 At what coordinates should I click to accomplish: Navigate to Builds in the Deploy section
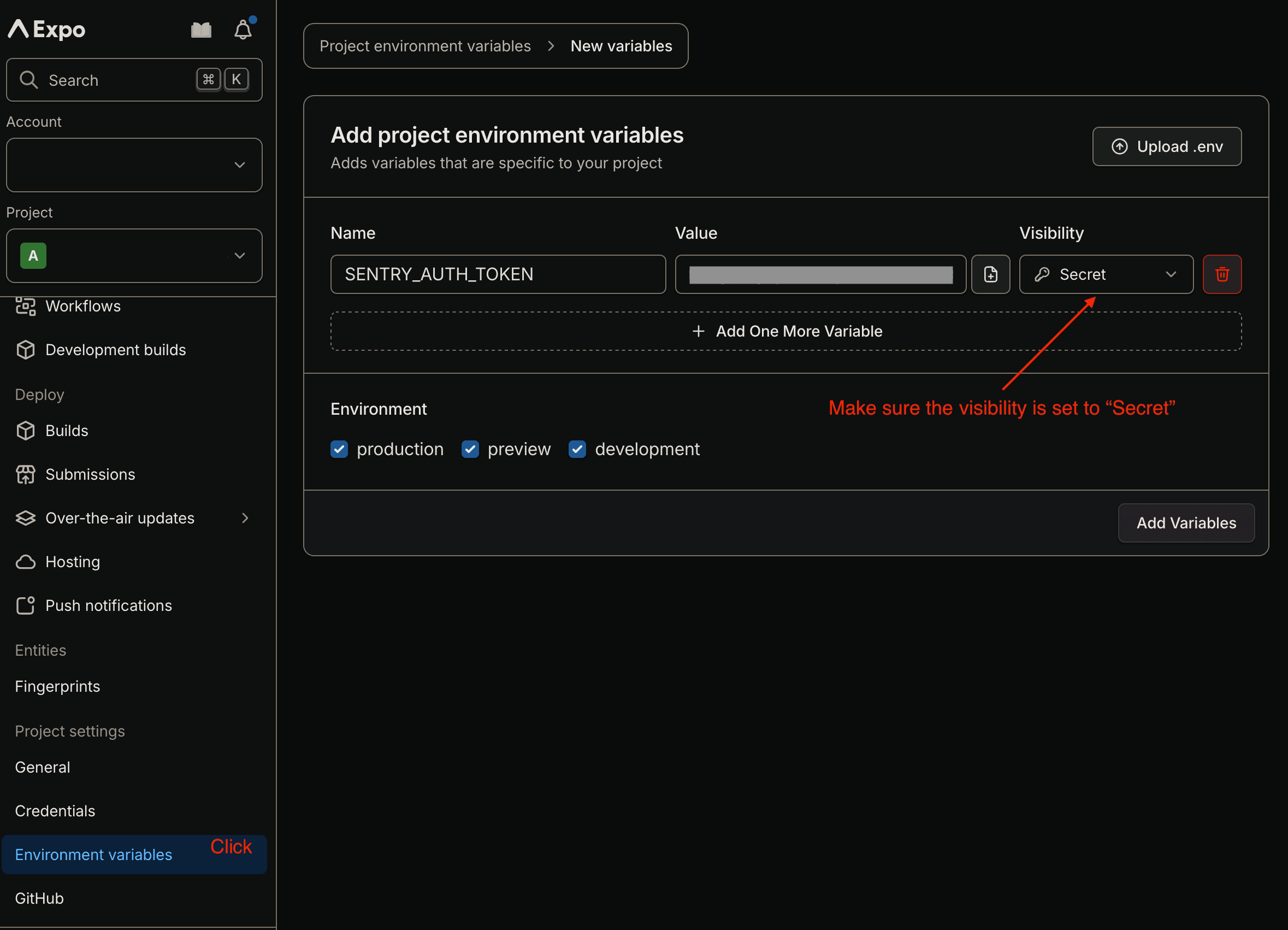click(67, 431)
